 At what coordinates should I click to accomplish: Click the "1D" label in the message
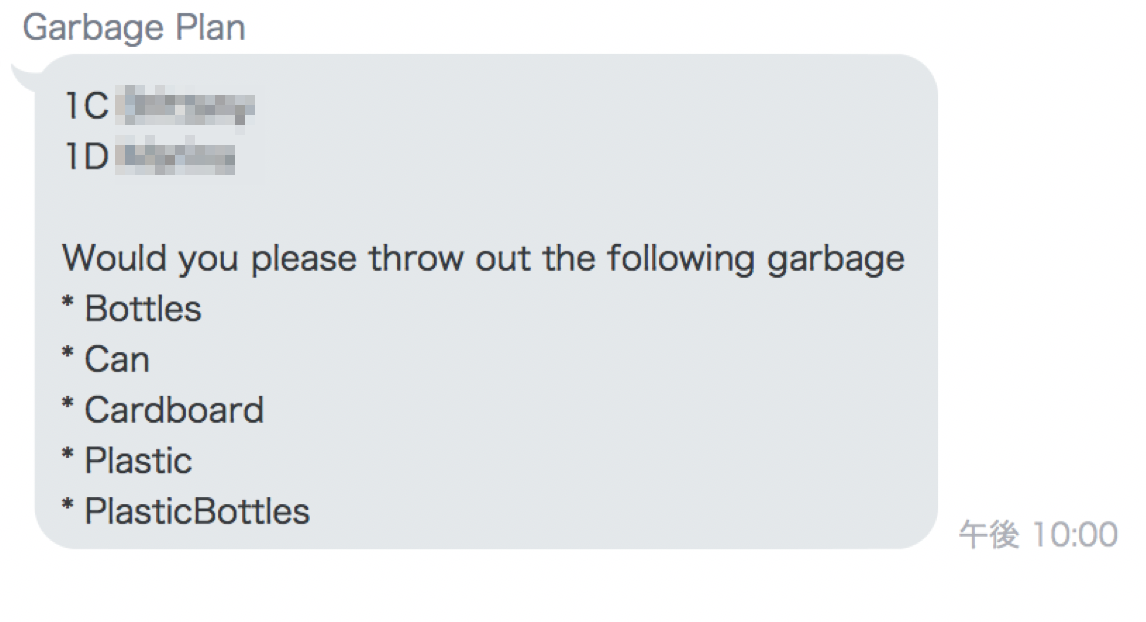coord(86,158)
